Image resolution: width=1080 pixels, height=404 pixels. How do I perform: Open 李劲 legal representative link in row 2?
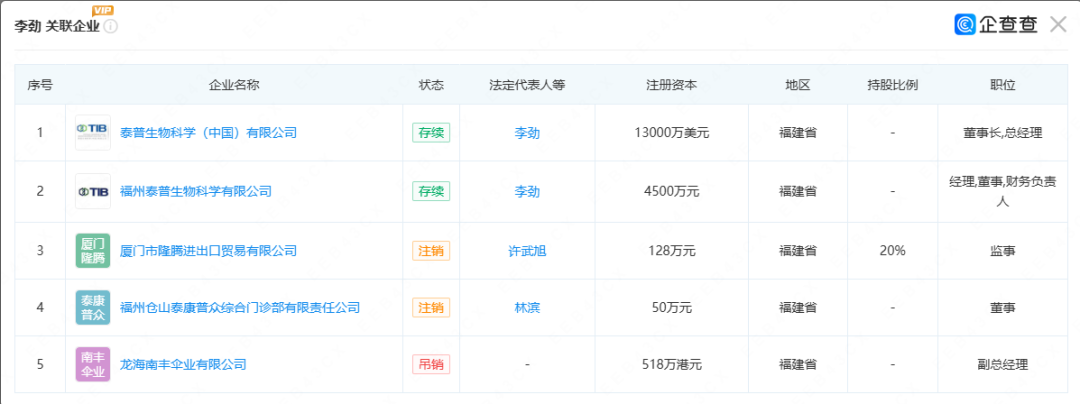click(x=527, y=191)
